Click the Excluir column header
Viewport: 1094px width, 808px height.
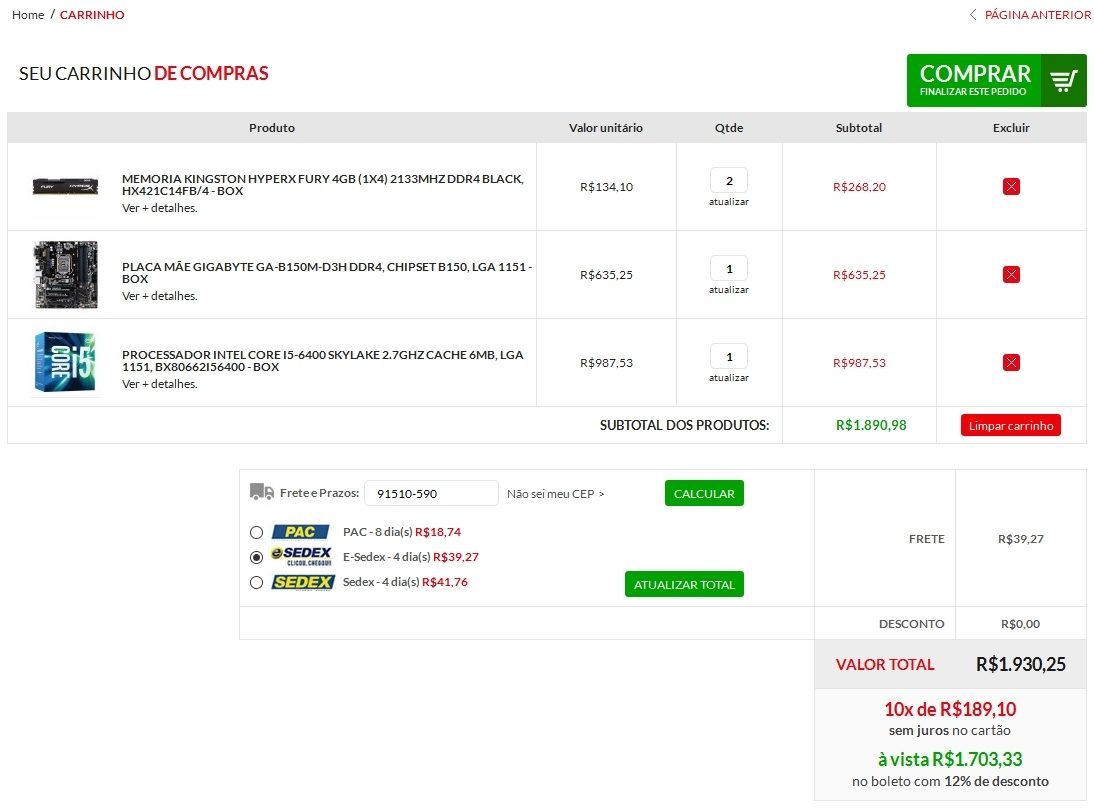point(1011,128)
